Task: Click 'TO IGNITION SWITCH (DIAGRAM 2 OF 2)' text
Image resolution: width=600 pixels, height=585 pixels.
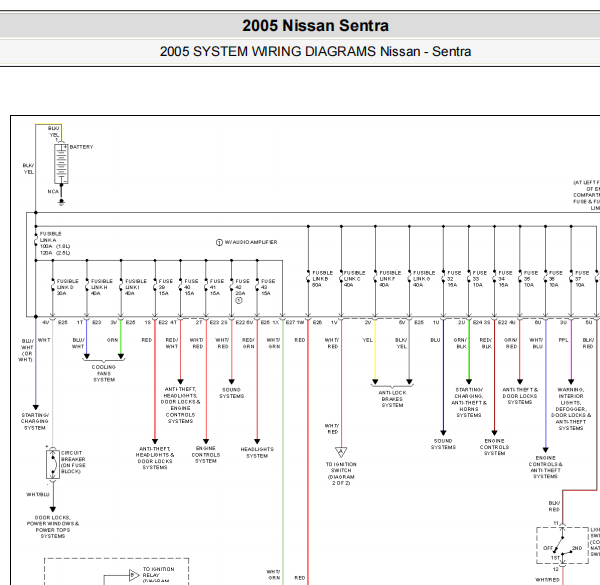Action: (x=341, y=474)
